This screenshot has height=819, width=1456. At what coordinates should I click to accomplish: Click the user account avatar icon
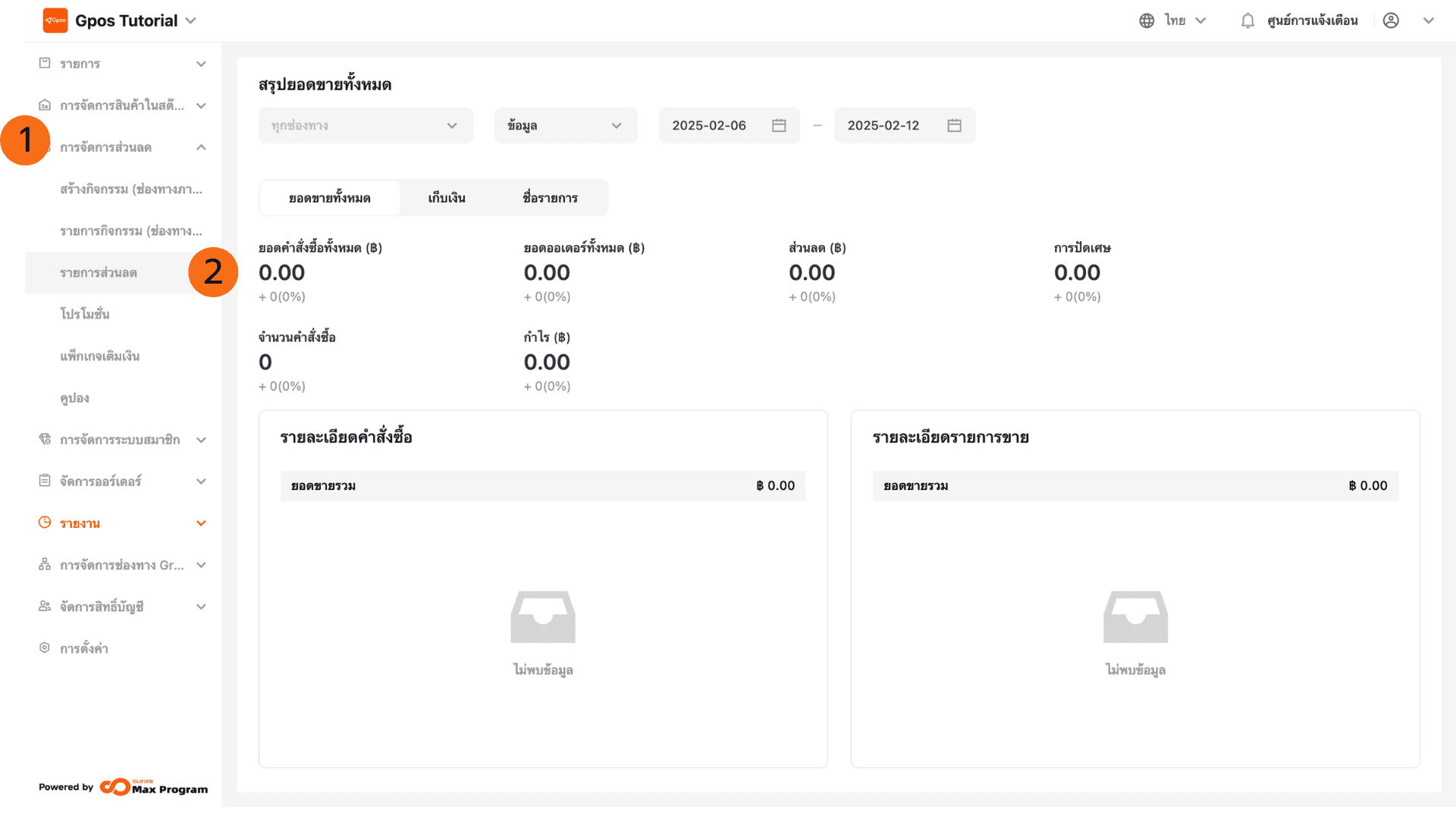(x=1391, y=20)
